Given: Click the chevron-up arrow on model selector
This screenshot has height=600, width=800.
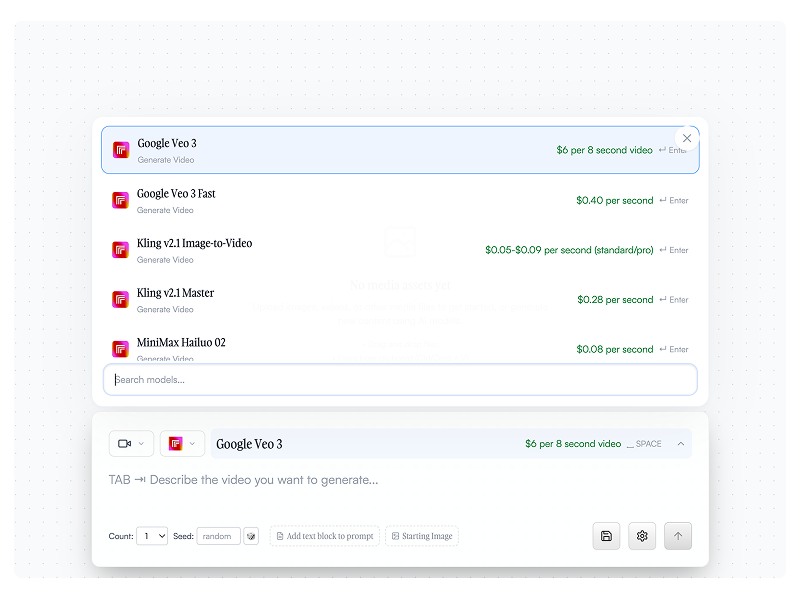Looking at the screenshot, I should tap(681, 444).
